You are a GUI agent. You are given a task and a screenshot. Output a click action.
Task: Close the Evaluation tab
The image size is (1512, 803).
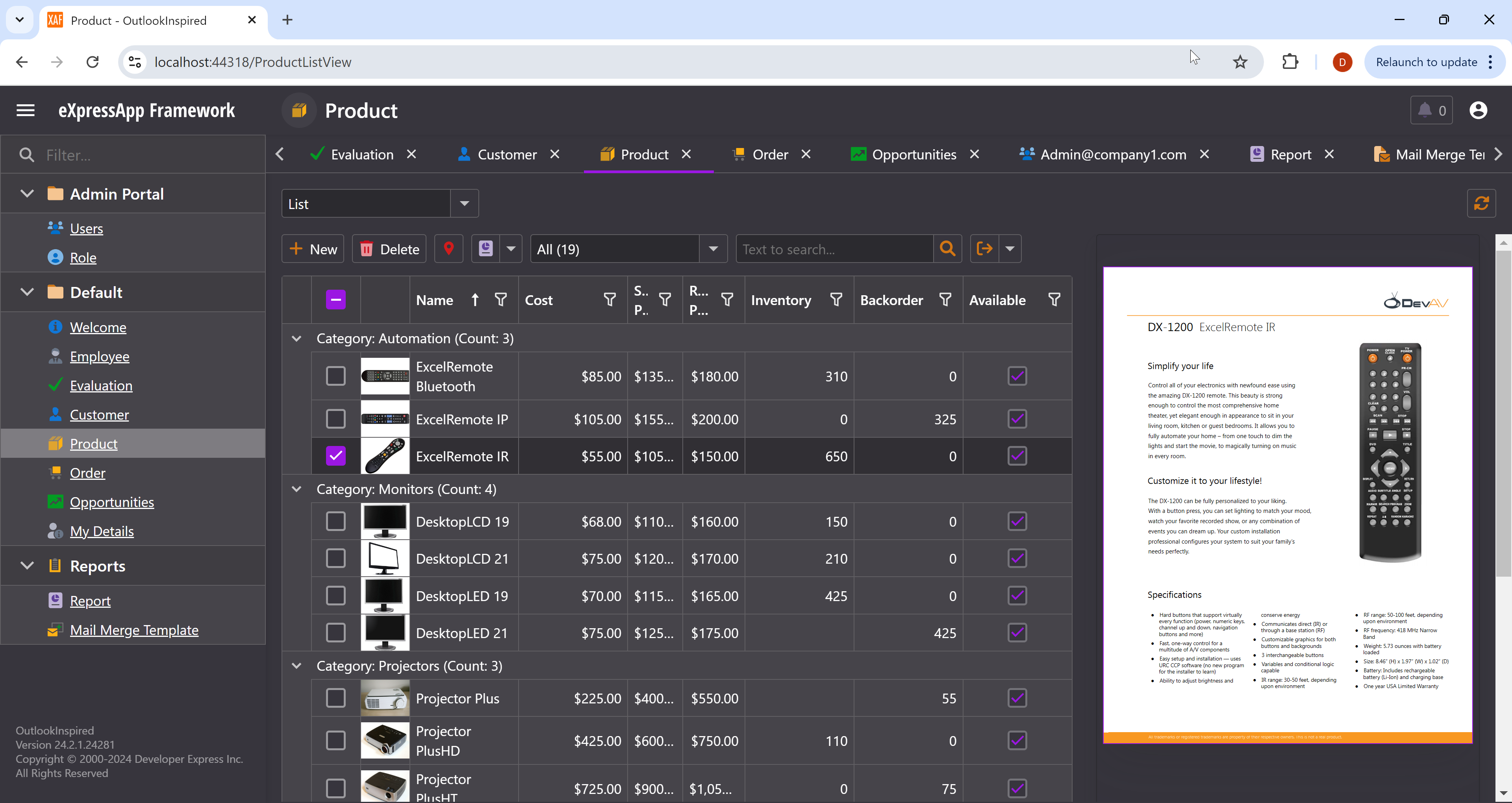411,154
